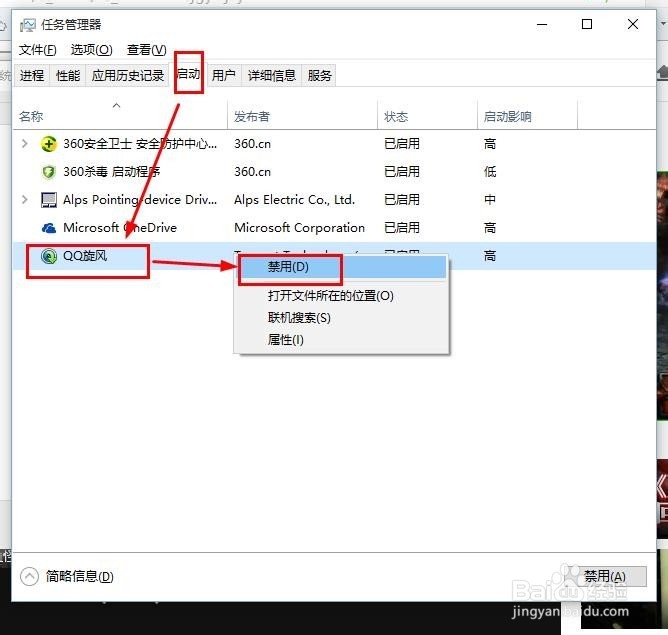Click 已启用 status in OneDrive row

pos(402,228)
